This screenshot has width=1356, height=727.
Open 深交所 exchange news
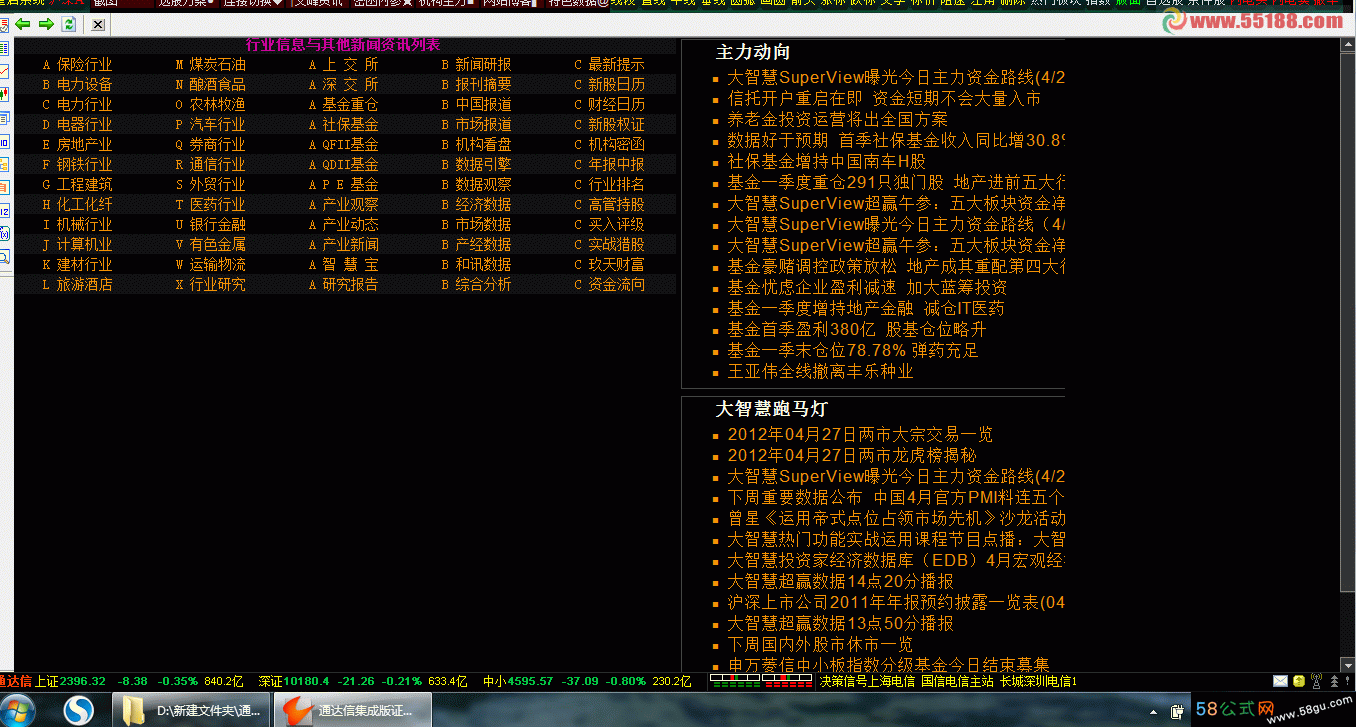click(350, 85)
